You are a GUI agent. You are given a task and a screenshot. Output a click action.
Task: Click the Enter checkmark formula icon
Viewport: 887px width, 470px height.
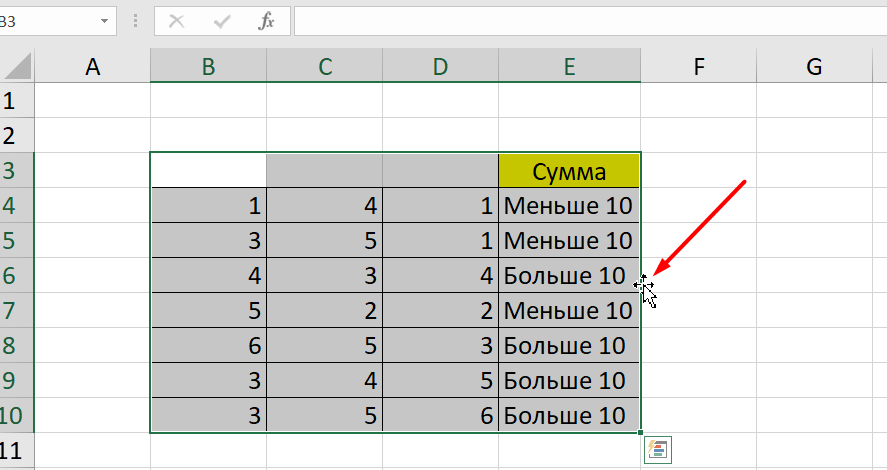pyautogui.click(x=222, y=21)
